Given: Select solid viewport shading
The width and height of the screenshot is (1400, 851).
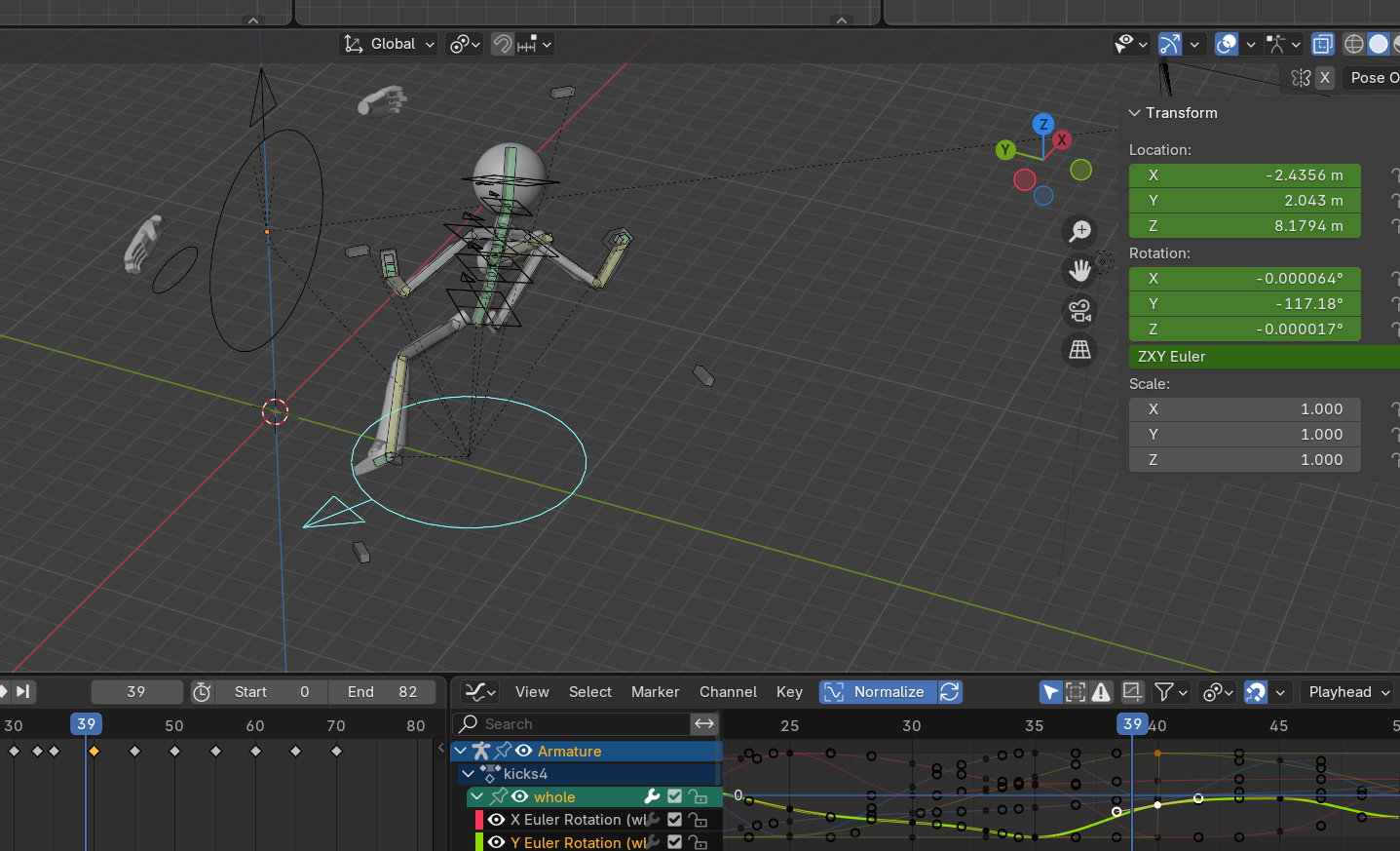Looking at the screenshot, I should (x=1378, y=44).
